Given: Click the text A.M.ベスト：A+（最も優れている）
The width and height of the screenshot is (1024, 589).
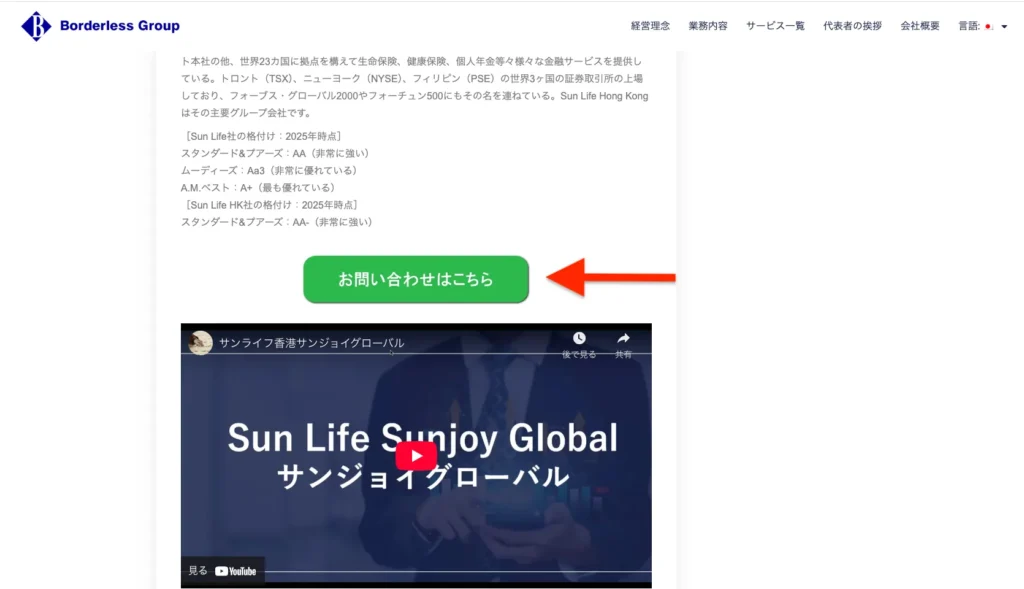Looking at the screenshot, I should tap(260, 187).
